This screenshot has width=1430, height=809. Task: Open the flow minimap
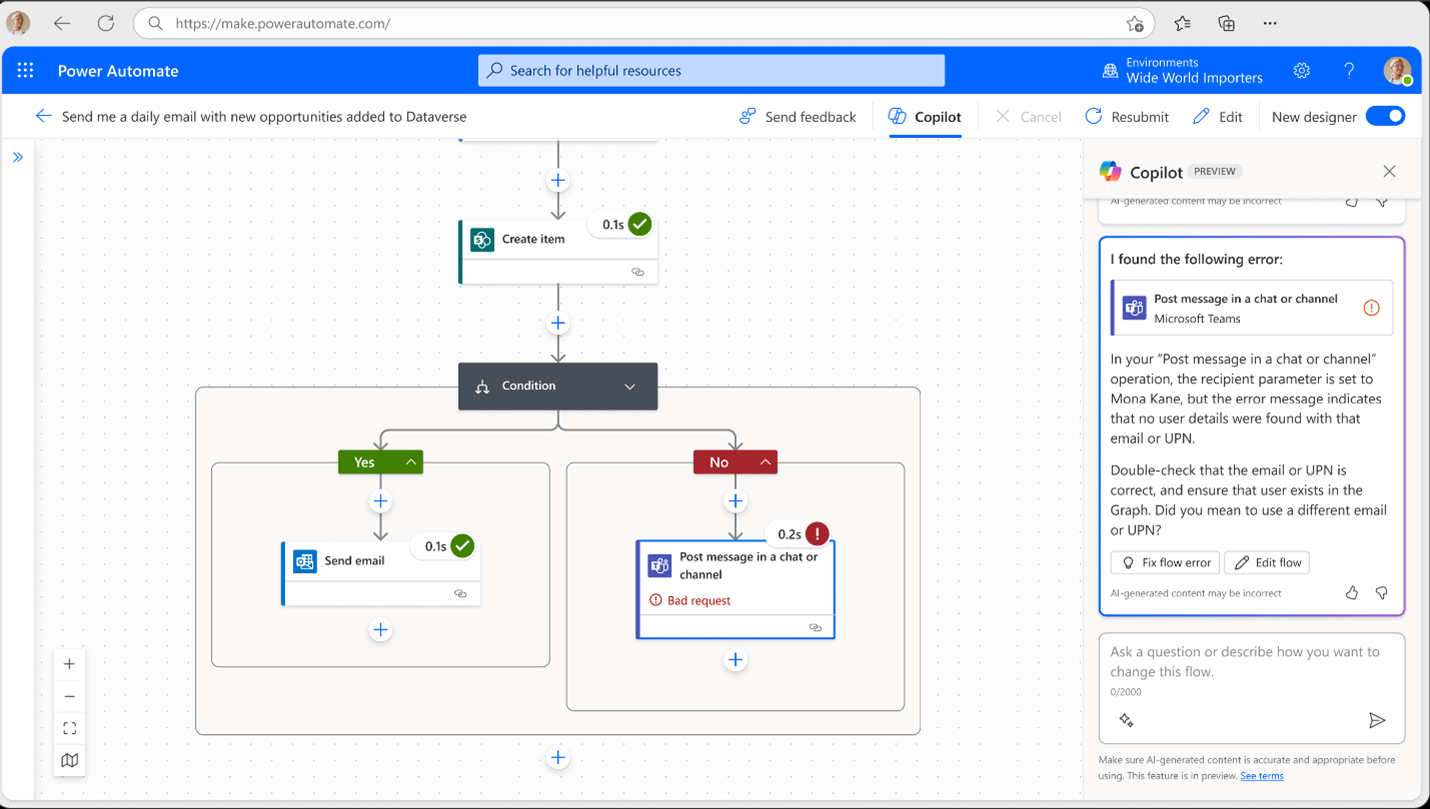69,759
